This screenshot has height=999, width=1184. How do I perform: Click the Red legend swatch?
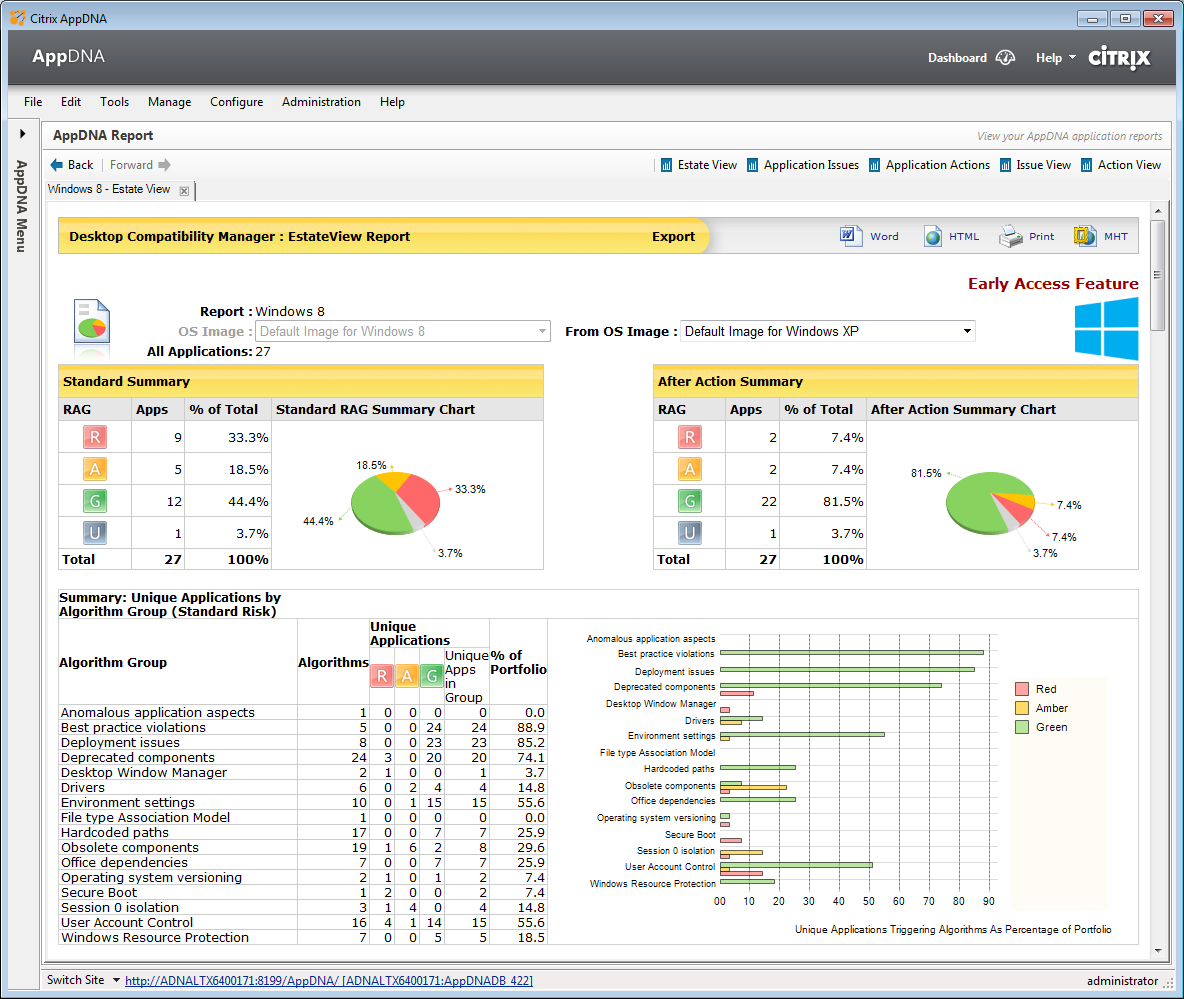[1022, 689]
